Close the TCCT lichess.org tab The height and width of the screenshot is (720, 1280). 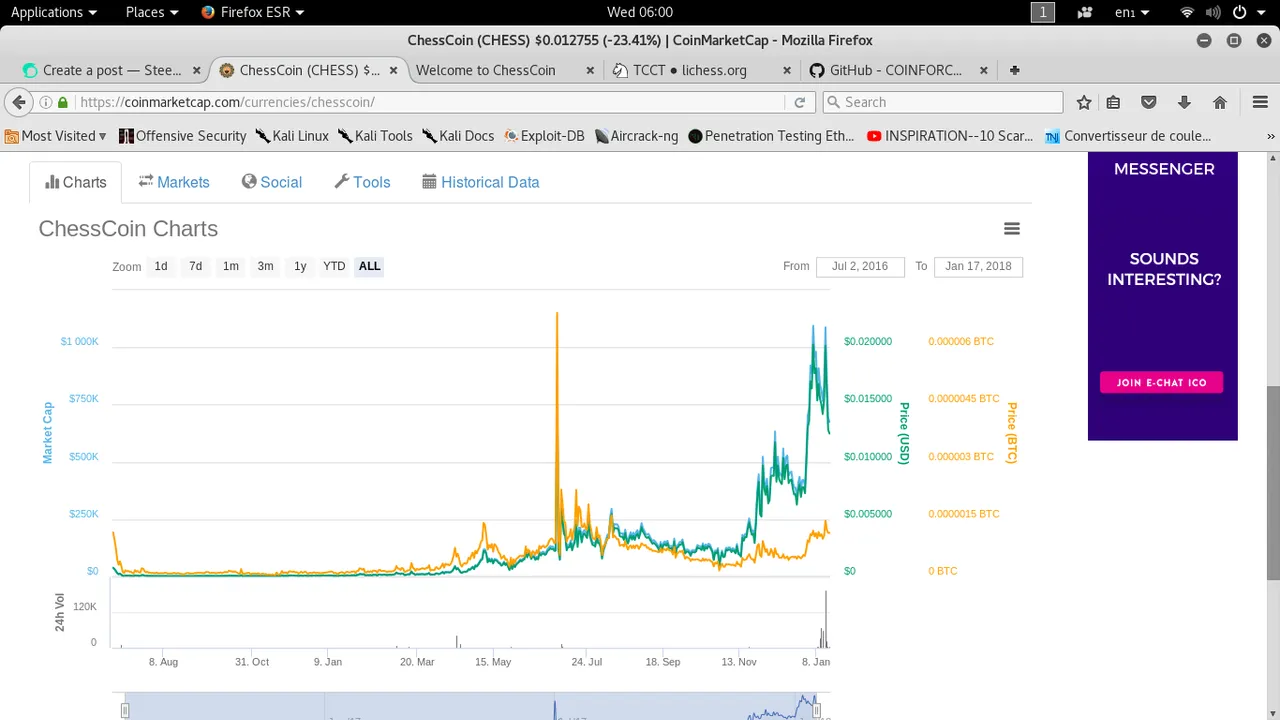coord(787,70)
